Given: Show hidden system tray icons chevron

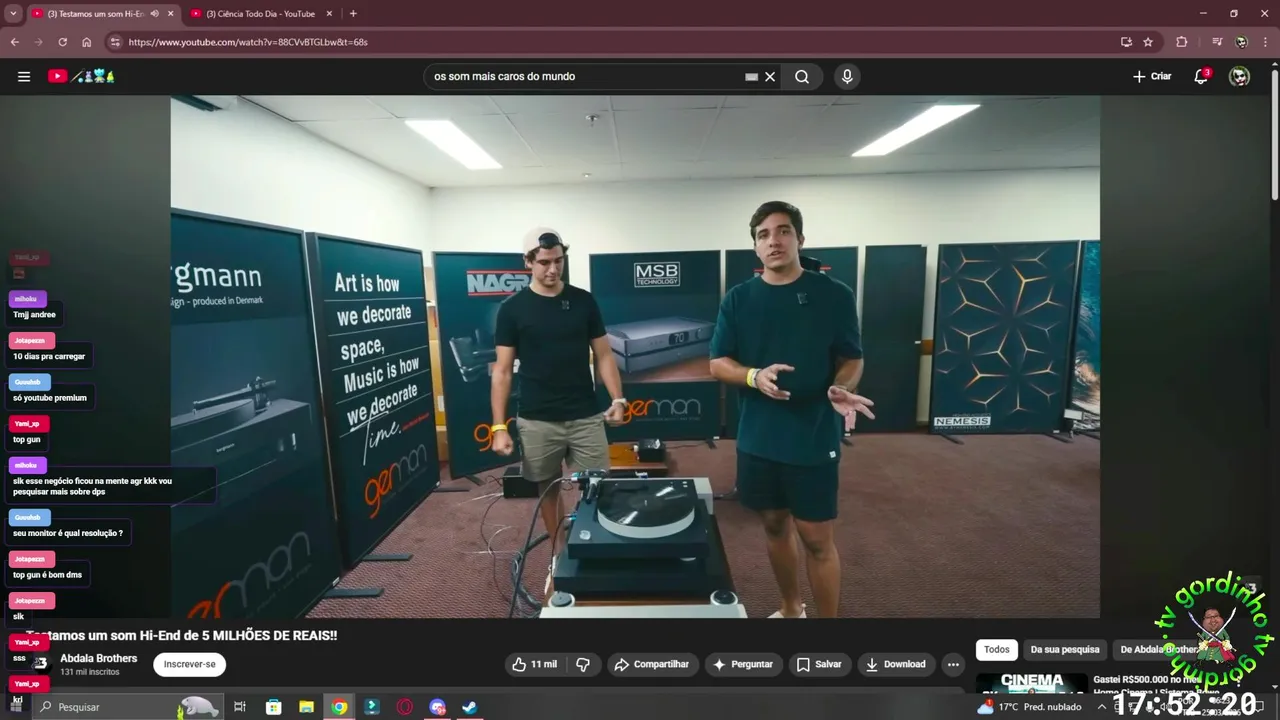Looking at the screenshot, I should coord(1102,707).
